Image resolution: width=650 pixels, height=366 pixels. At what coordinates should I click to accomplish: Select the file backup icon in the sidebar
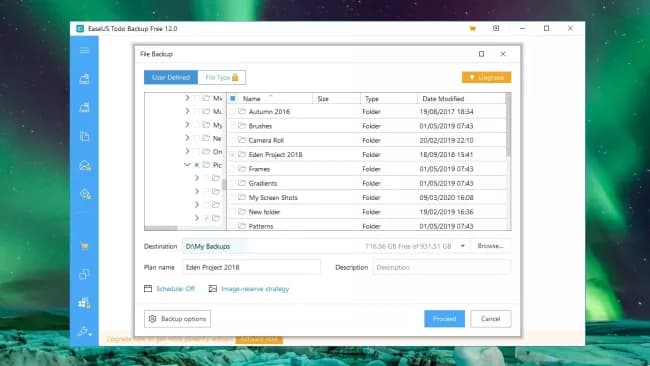[84, 136]
